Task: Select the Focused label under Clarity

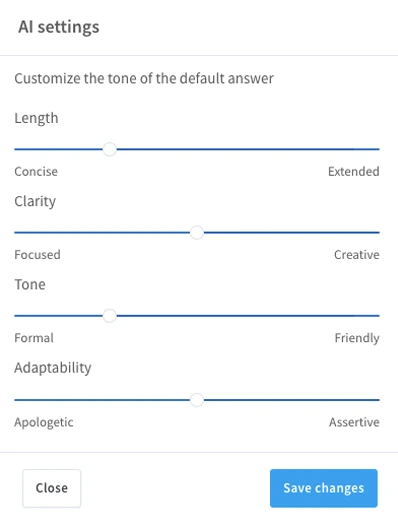Action: click(37, 255)
